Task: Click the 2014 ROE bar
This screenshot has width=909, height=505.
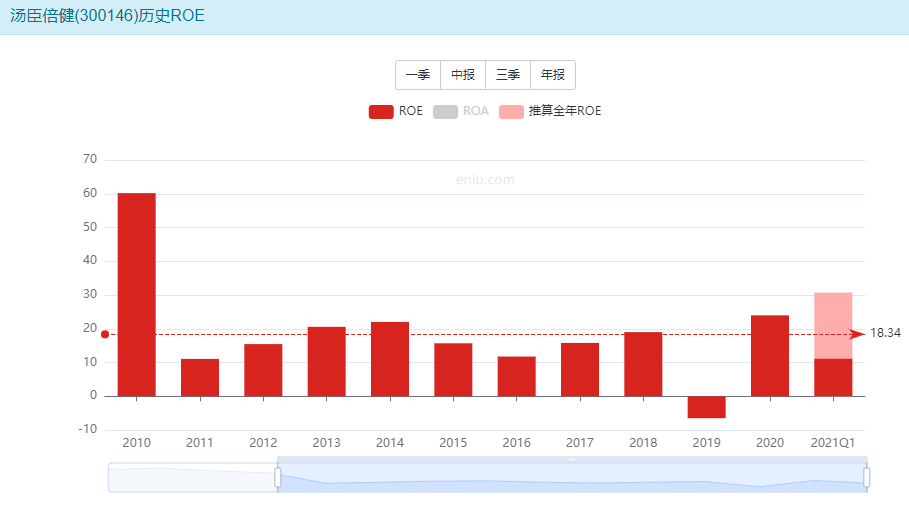Action: 390,359
